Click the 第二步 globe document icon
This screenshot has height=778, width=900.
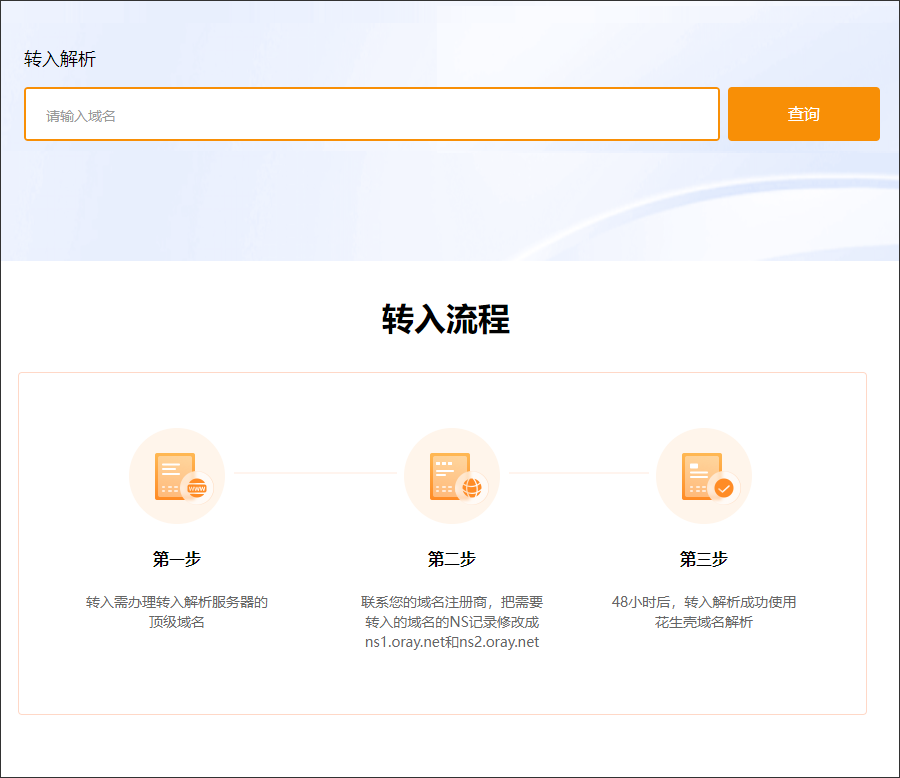[452, 476]
